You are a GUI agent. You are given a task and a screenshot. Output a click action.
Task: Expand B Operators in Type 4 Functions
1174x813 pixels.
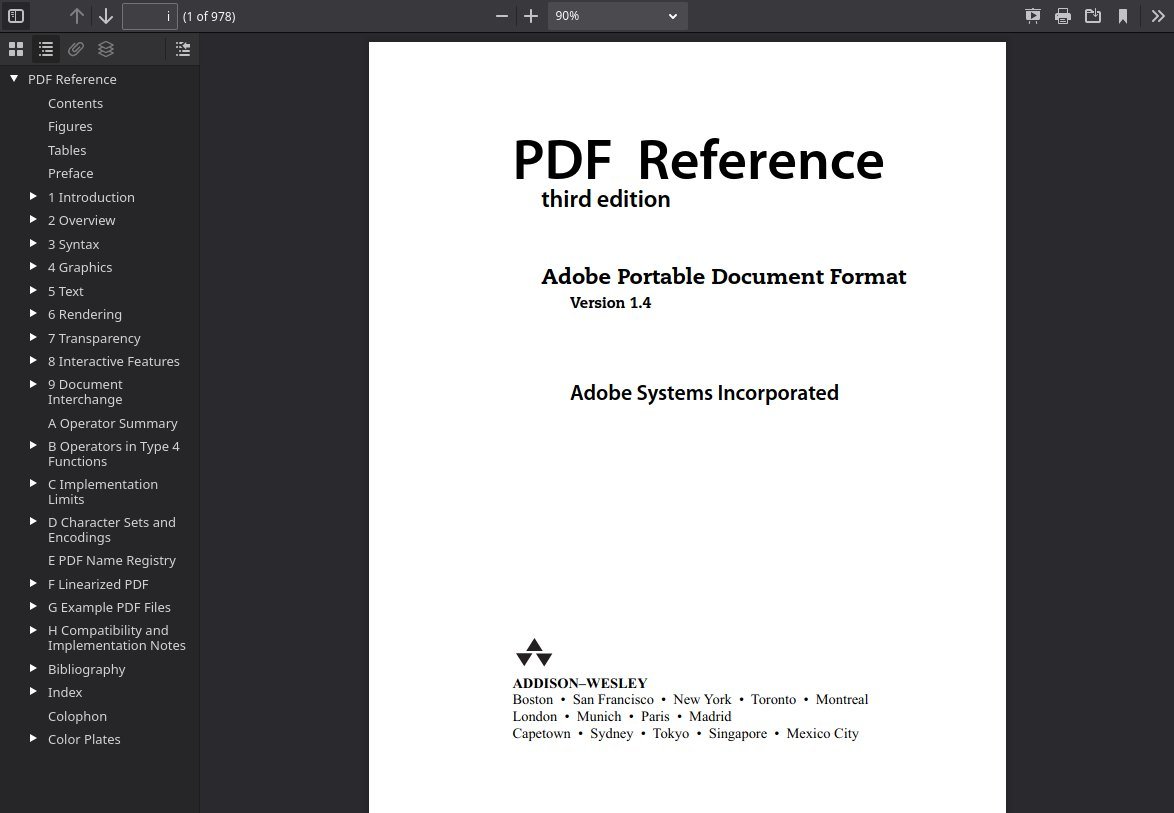[x=33, y=445]
